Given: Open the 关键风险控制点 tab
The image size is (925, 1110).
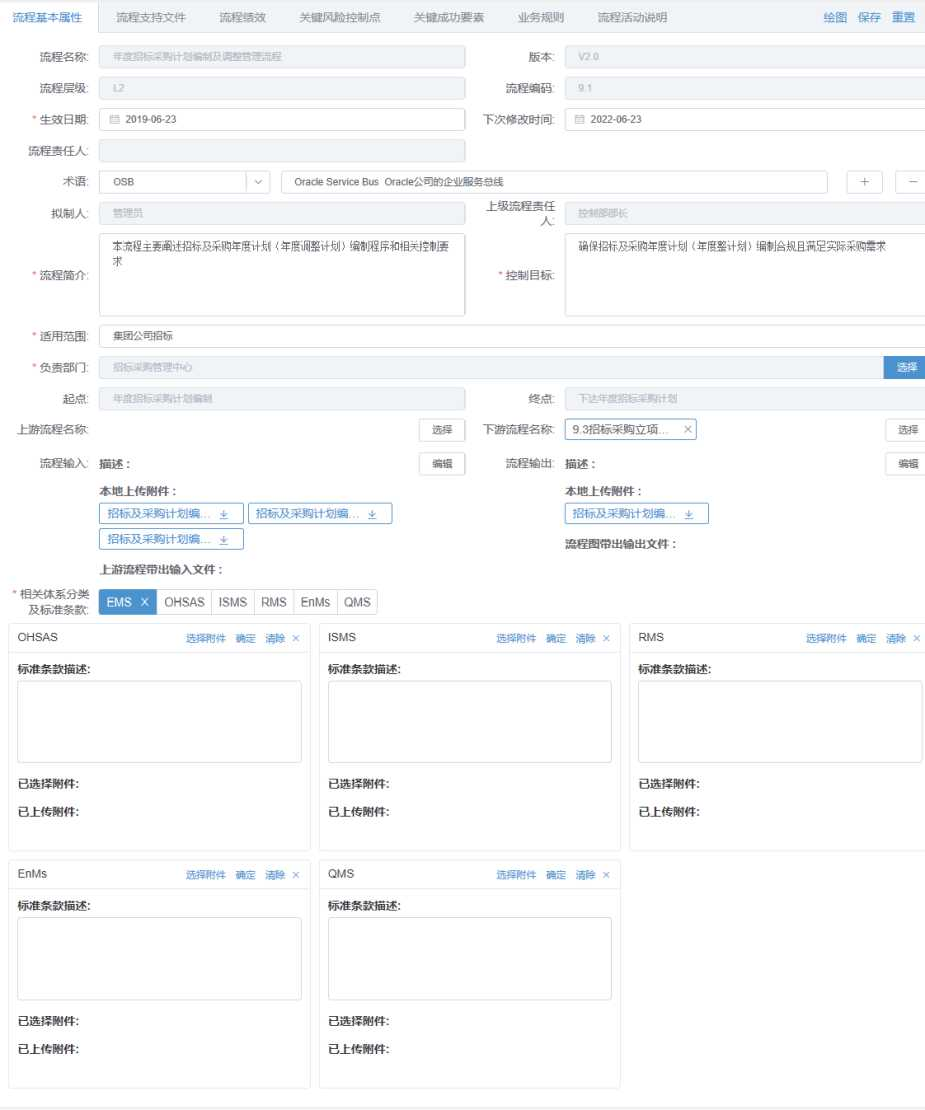Looking at the screenshot, I should point(339,17).
